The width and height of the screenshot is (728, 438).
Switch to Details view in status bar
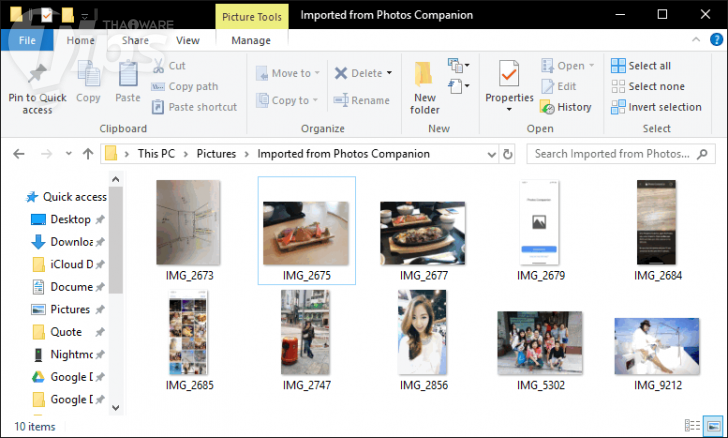[x=692, y=425]
